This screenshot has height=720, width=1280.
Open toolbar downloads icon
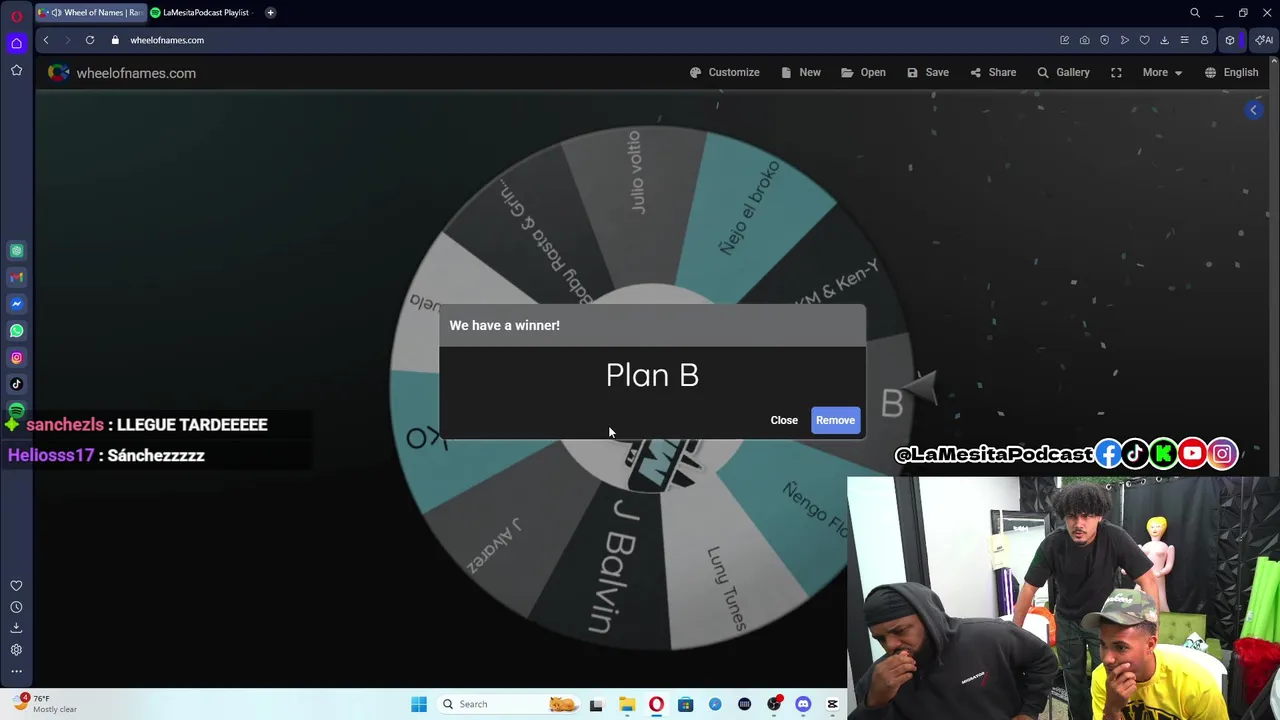click(x=1165, y=40)
